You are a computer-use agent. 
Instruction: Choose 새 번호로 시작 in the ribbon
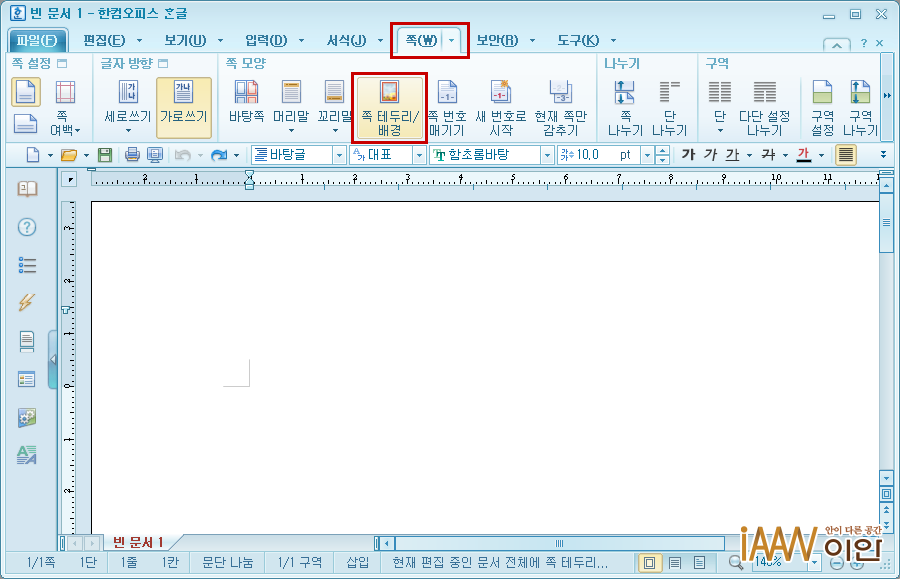[501, 107]
